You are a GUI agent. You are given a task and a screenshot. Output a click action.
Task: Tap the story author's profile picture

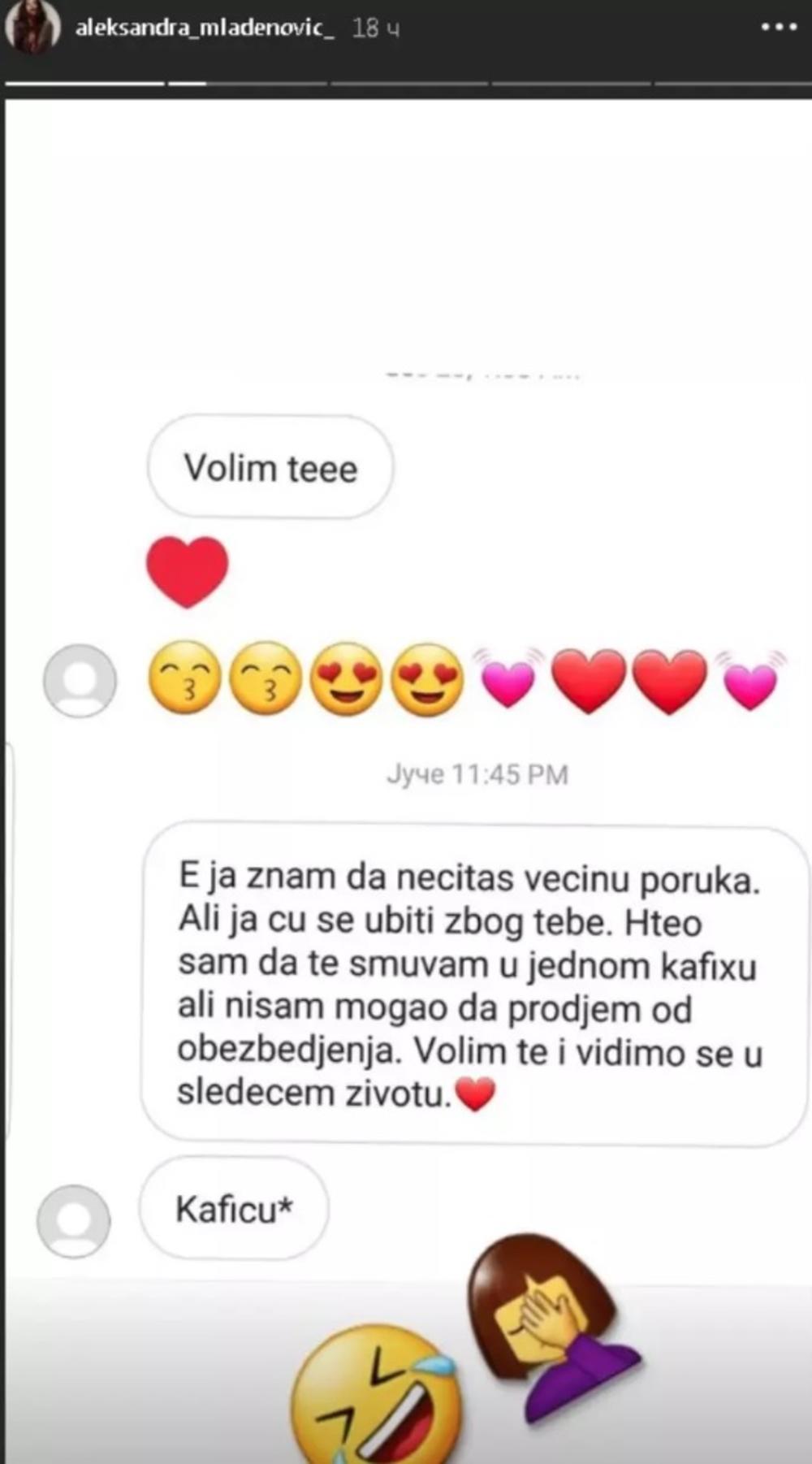[33, 27]
